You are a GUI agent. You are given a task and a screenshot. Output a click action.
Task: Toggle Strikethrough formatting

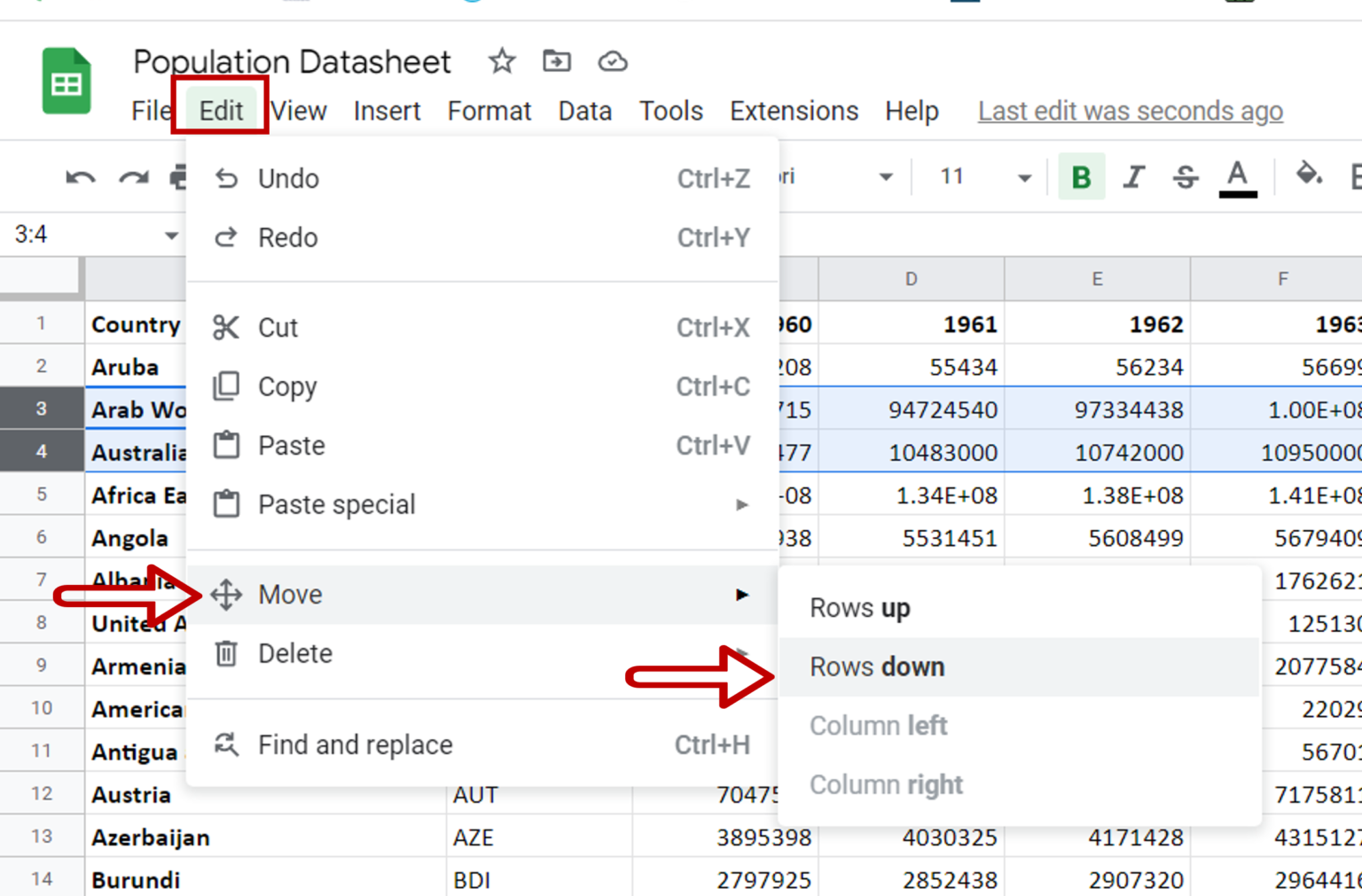[x=1186, y=176]
